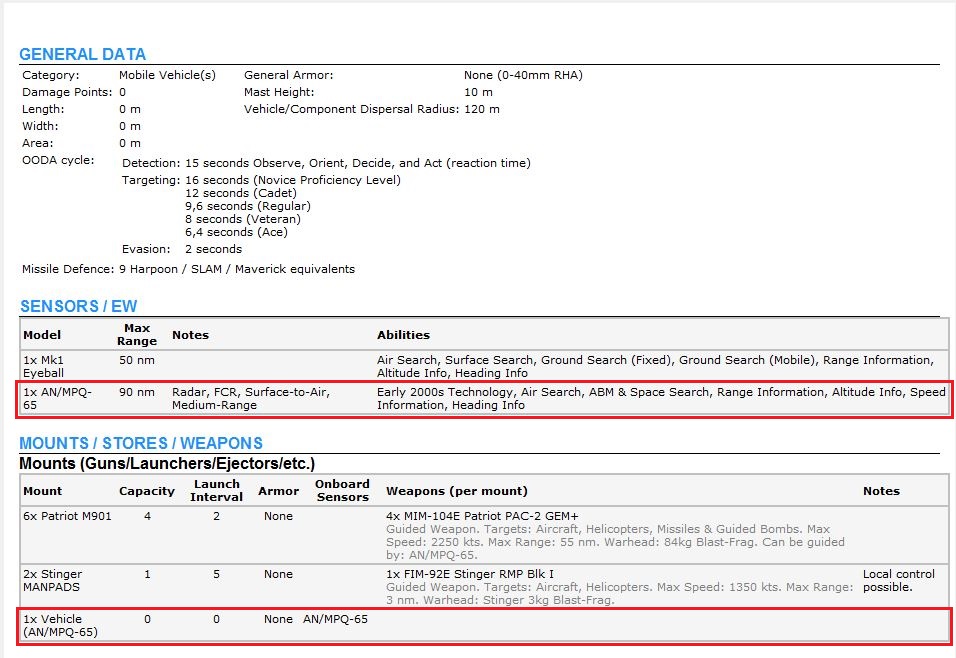The width and height of the screenshot is (956, 658).
Task: Click the 'Mount' column header
Action: point(43,491)
